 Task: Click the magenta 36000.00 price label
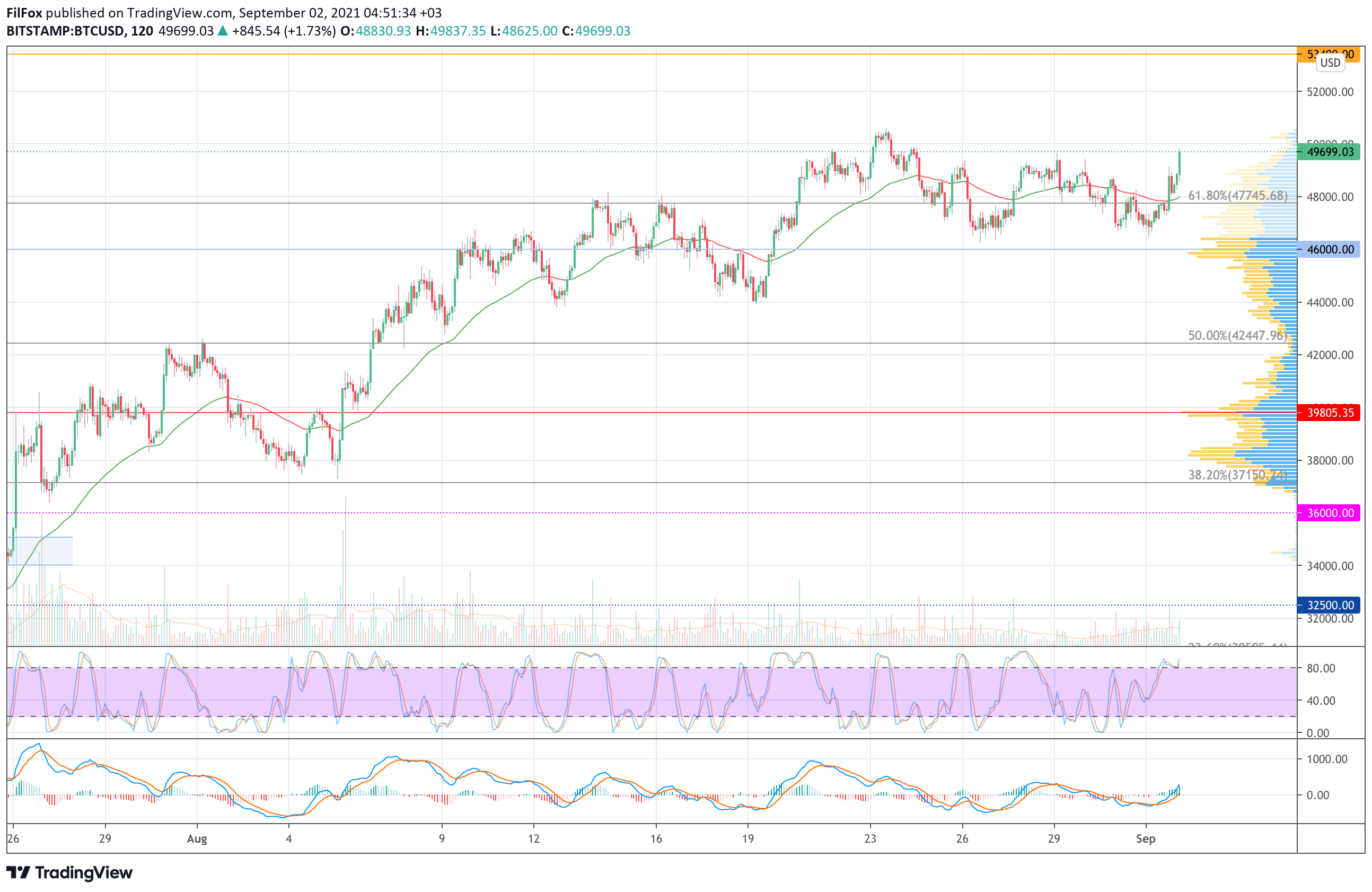pyautogui.click(x=1329, y=513)
